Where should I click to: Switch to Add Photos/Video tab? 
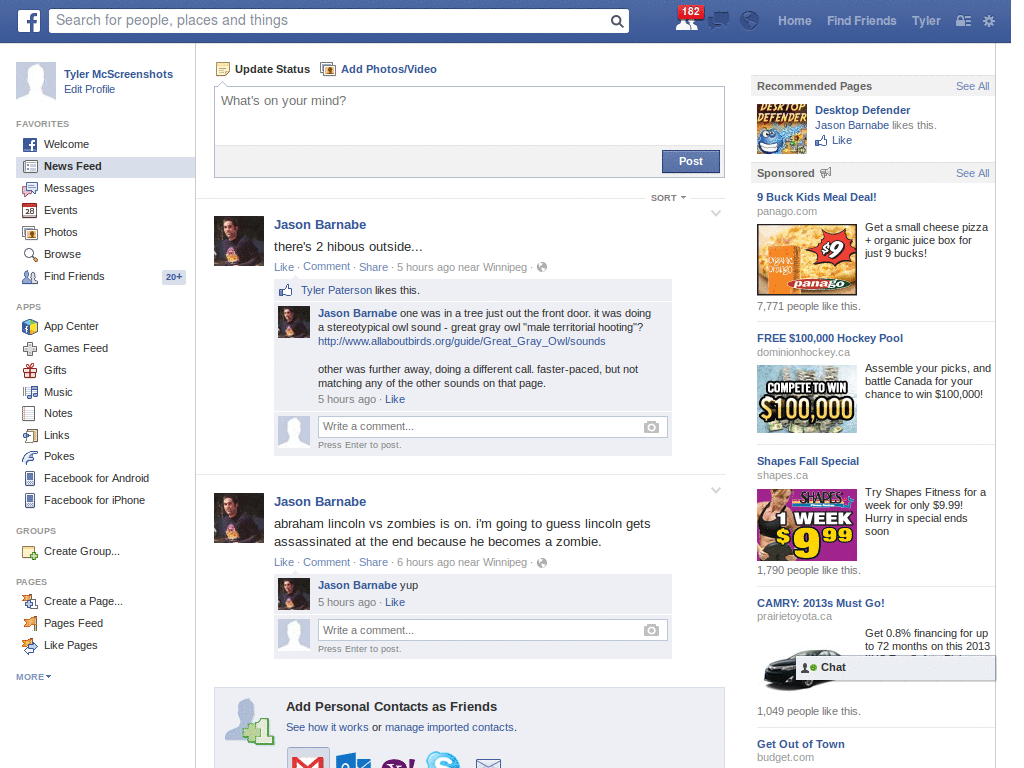pos(379,69)
